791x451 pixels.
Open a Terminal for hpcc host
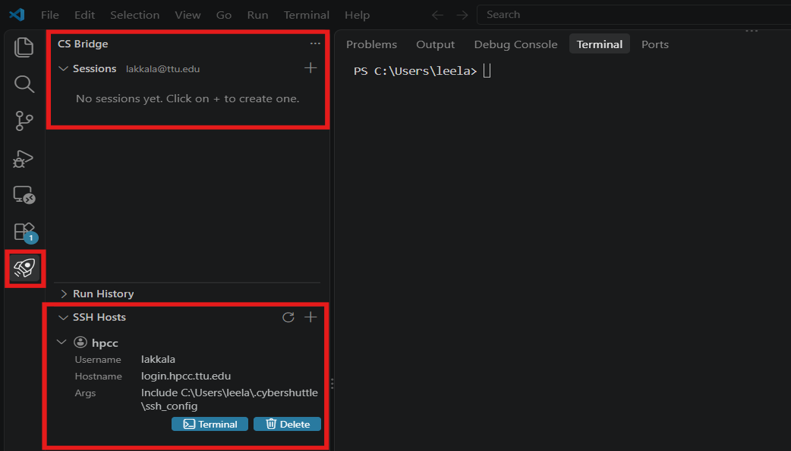[x=210, y=424]
